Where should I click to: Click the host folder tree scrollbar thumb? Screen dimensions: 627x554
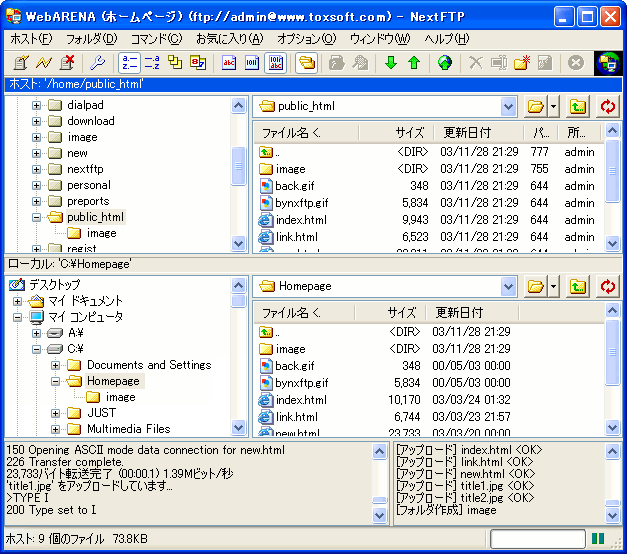(x=238, y=166)
